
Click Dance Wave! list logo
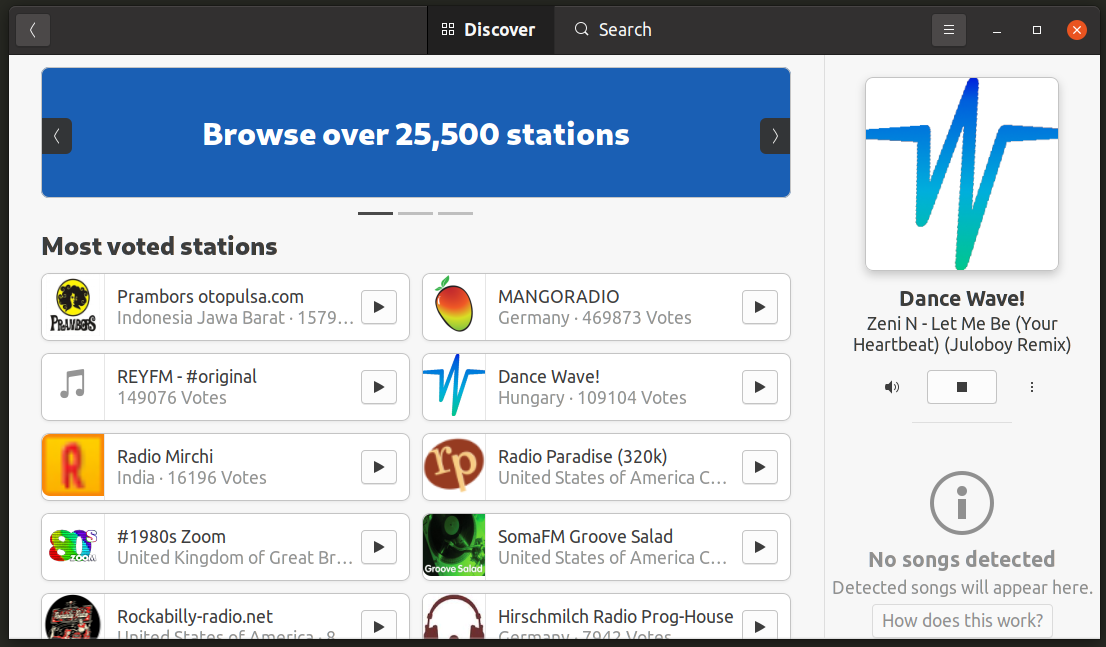click(x=454, y=387)
